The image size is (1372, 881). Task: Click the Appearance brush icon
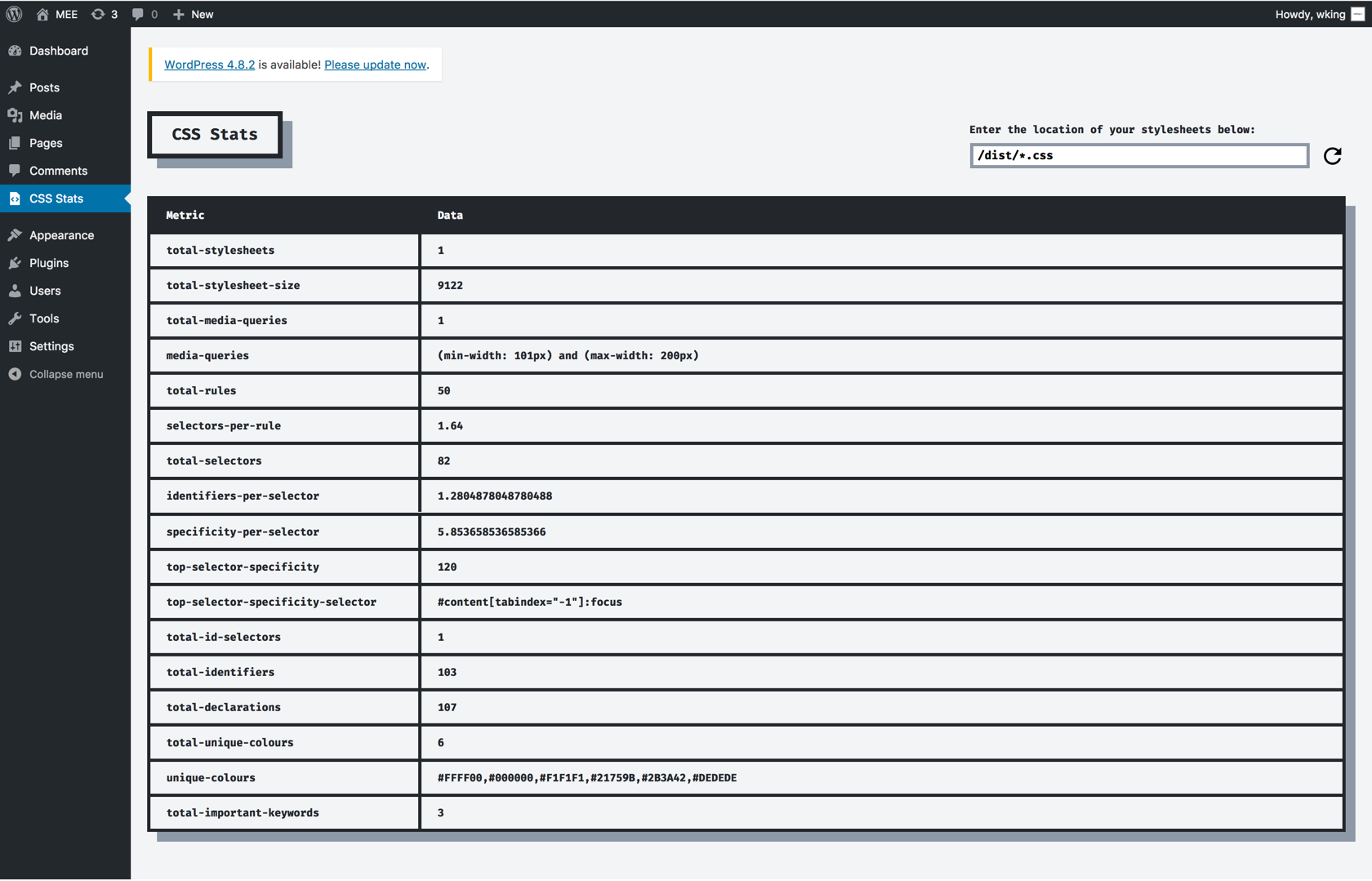click(x=15, y=235)
